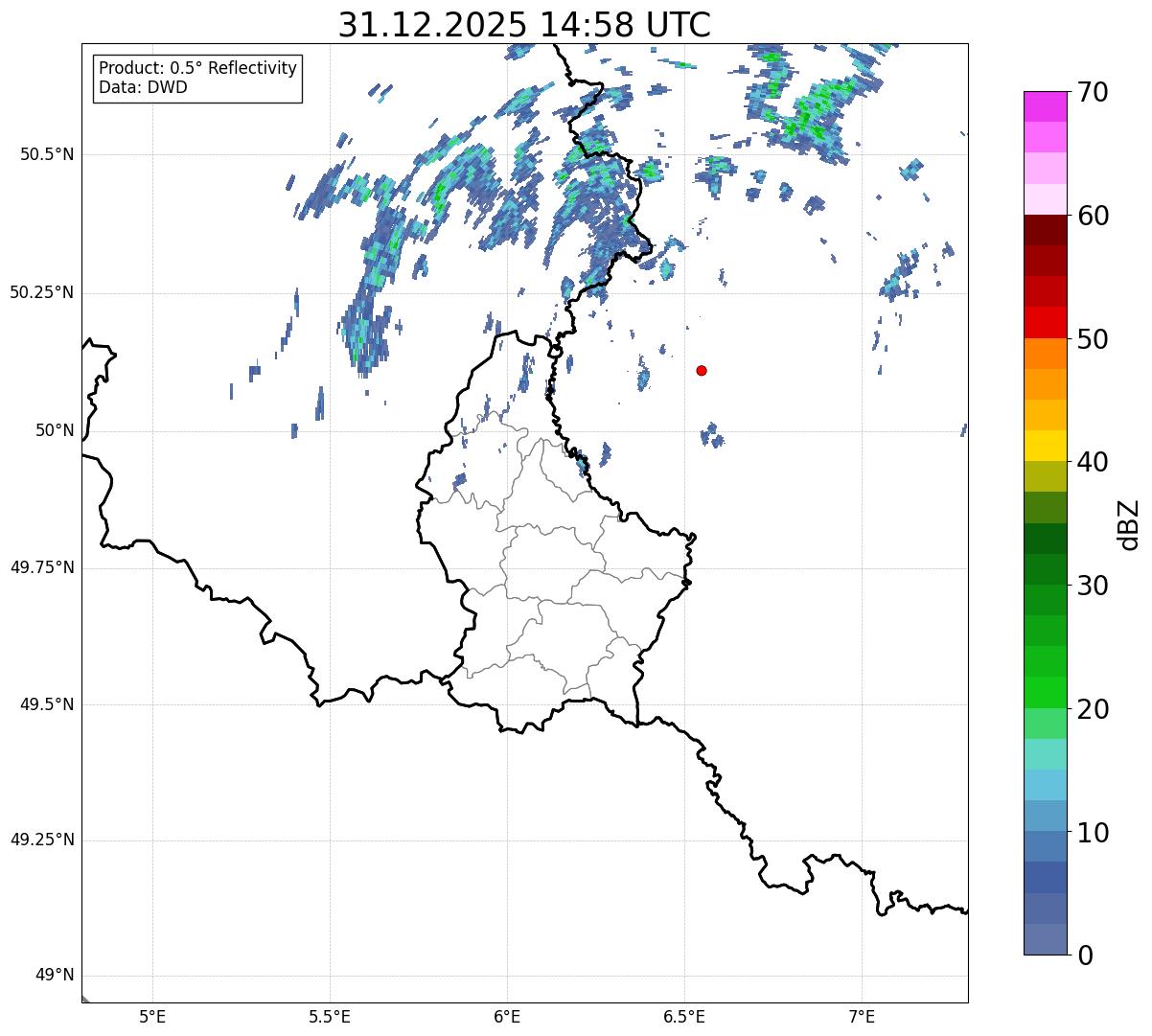Click the longitude label 6.5°E
Screen dimensions: 1152x1036
point(684,1016)
